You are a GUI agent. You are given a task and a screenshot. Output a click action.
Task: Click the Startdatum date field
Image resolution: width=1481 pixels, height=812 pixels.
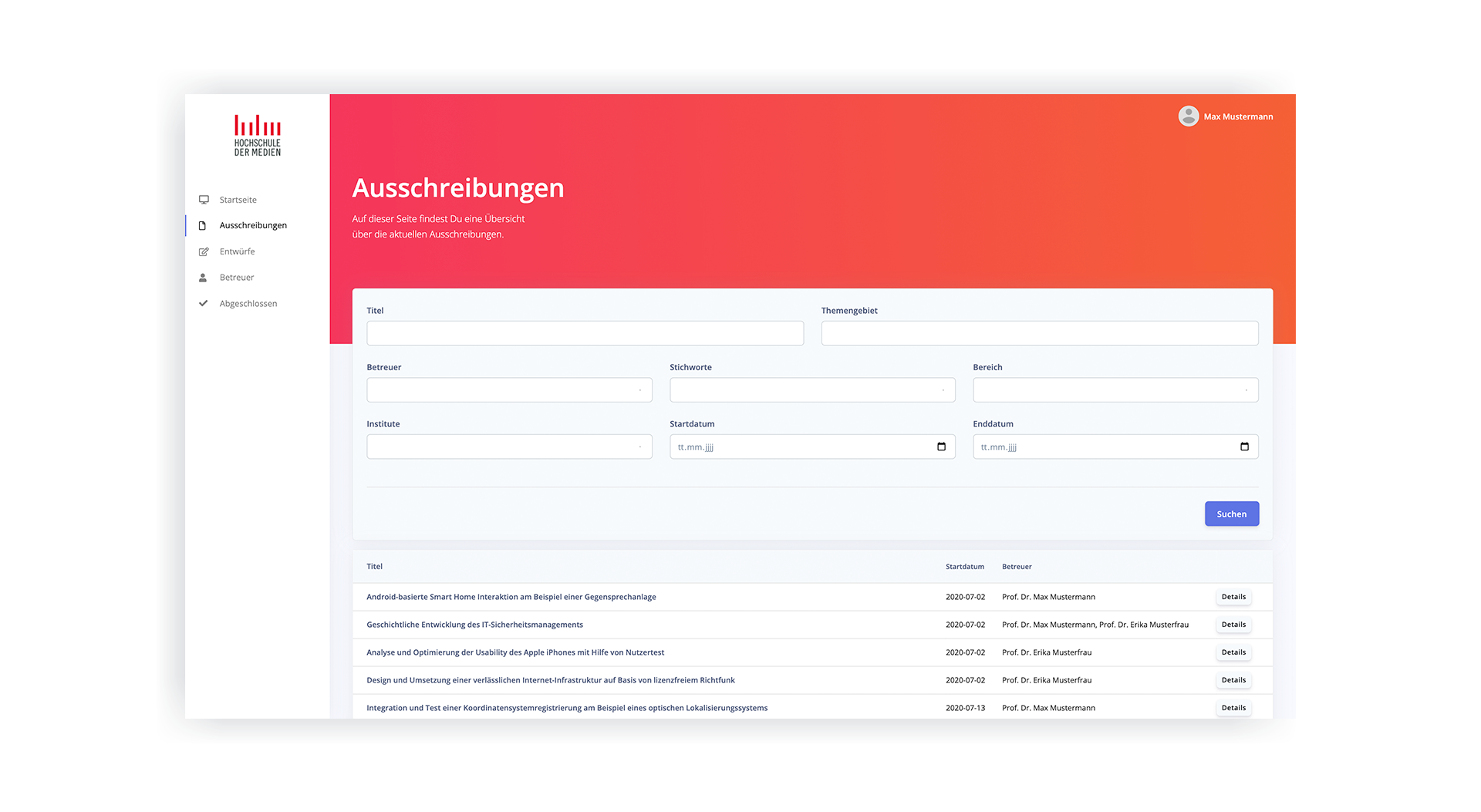point(812,447)
